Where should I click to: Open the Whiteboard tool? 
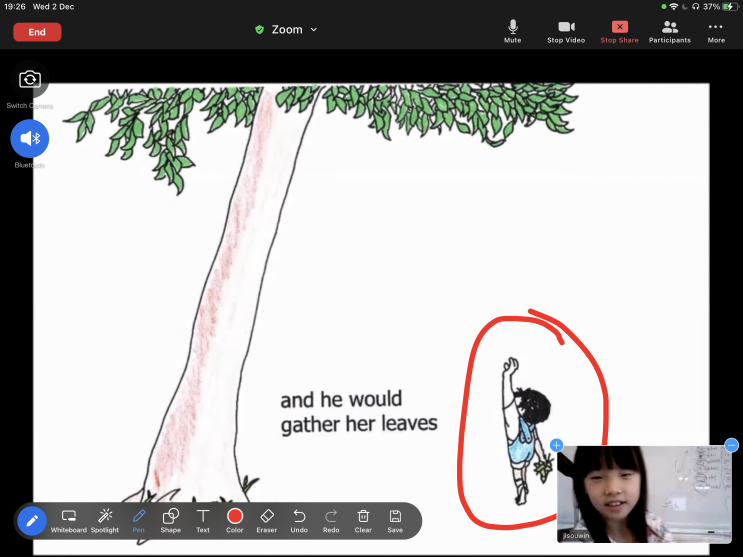69,521
